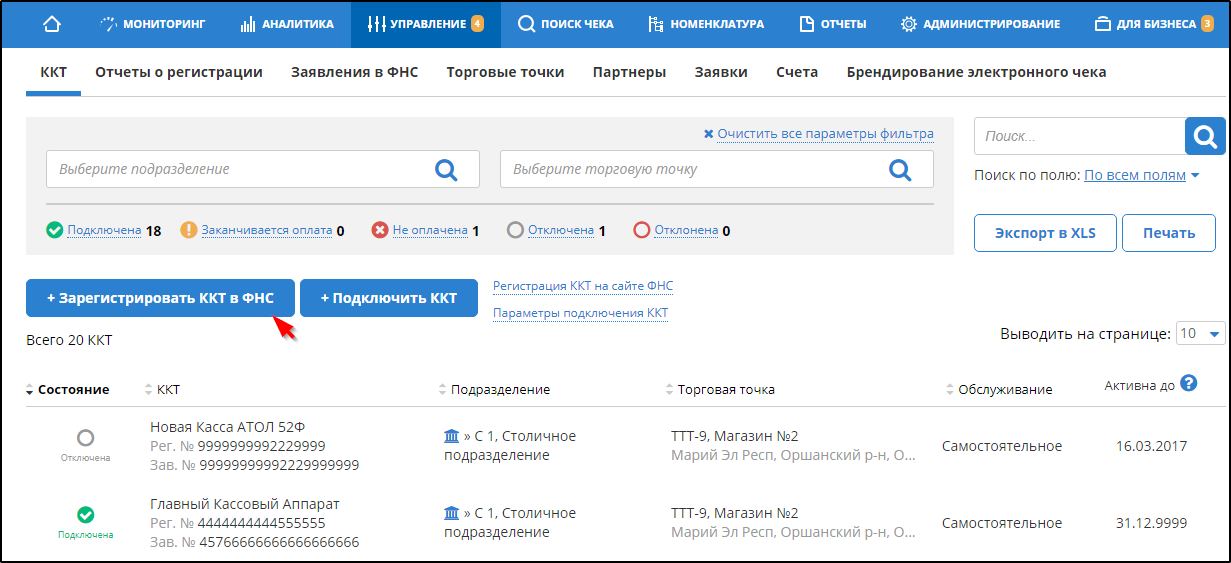The width and height of the screenshot is (1231, 563).
Task: Click Зарегистрировать ККТ в ФНС button
Action: (160, 298)
